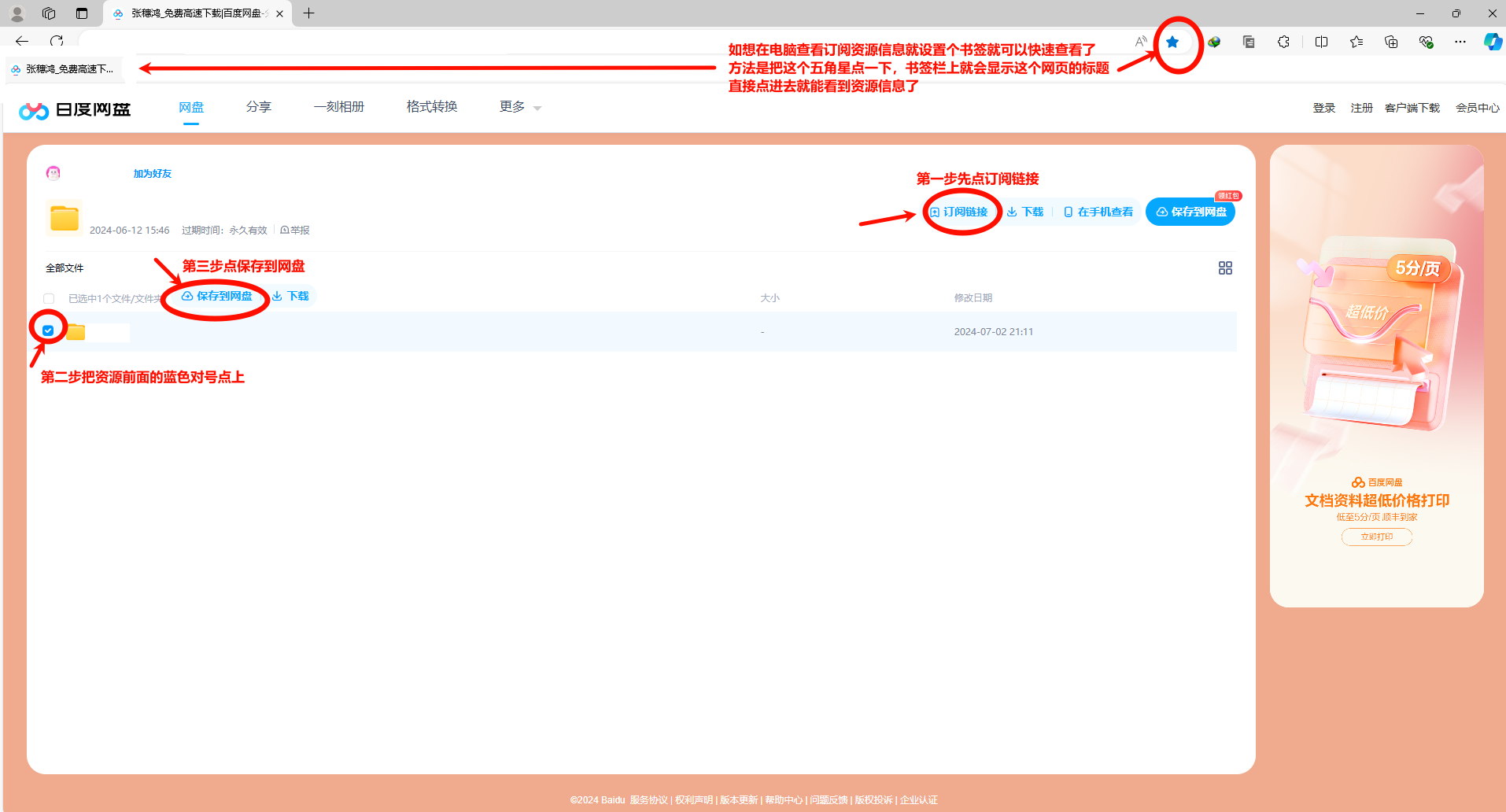The width and height of the screenshot is (1506, 812).
Task: Click 保存到网盘 in the file list toolbar
Action: point(217,296)
